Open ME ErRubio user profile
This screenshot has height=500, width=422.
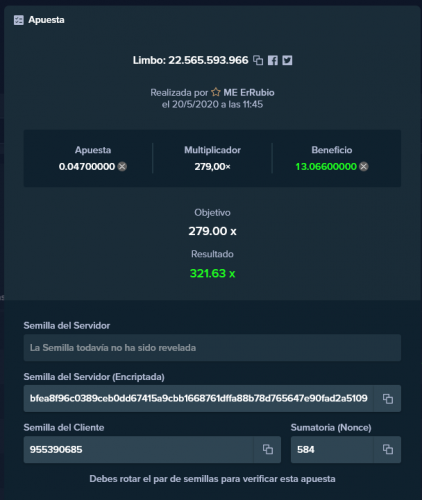click(x=249, y=92)
